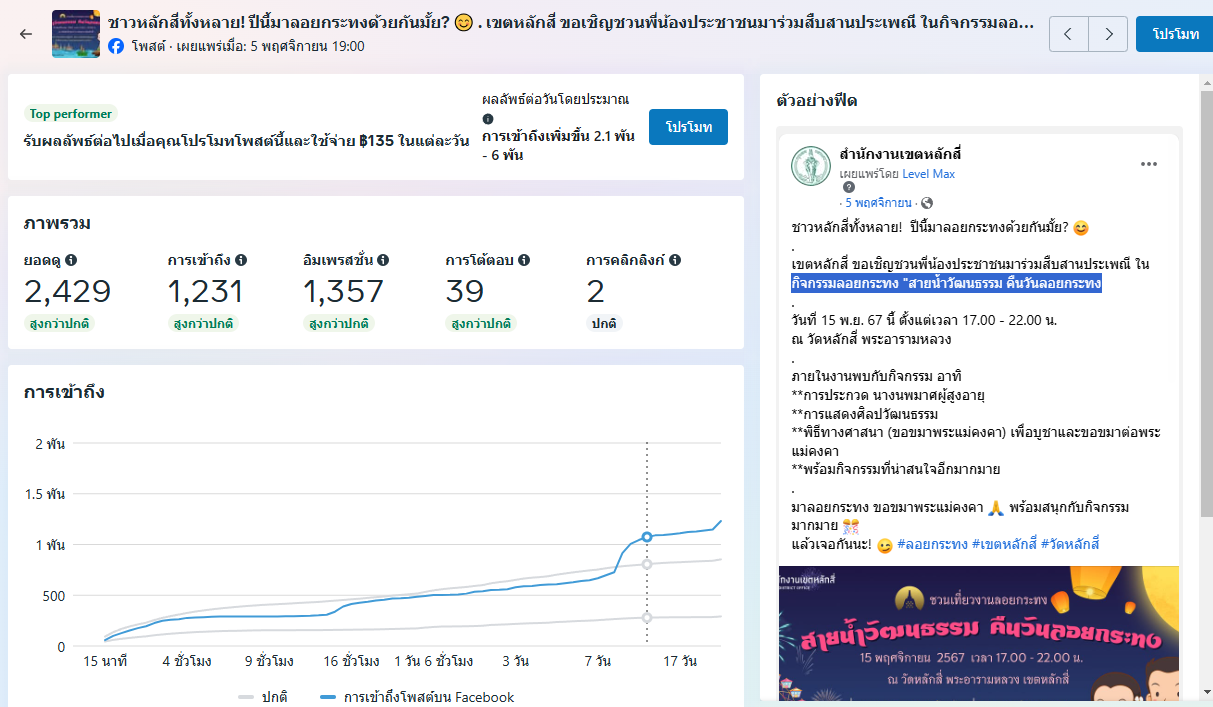Open three-dot menu on the post preview
The image size is (1213, 707).
click(x=1148, y=164)
